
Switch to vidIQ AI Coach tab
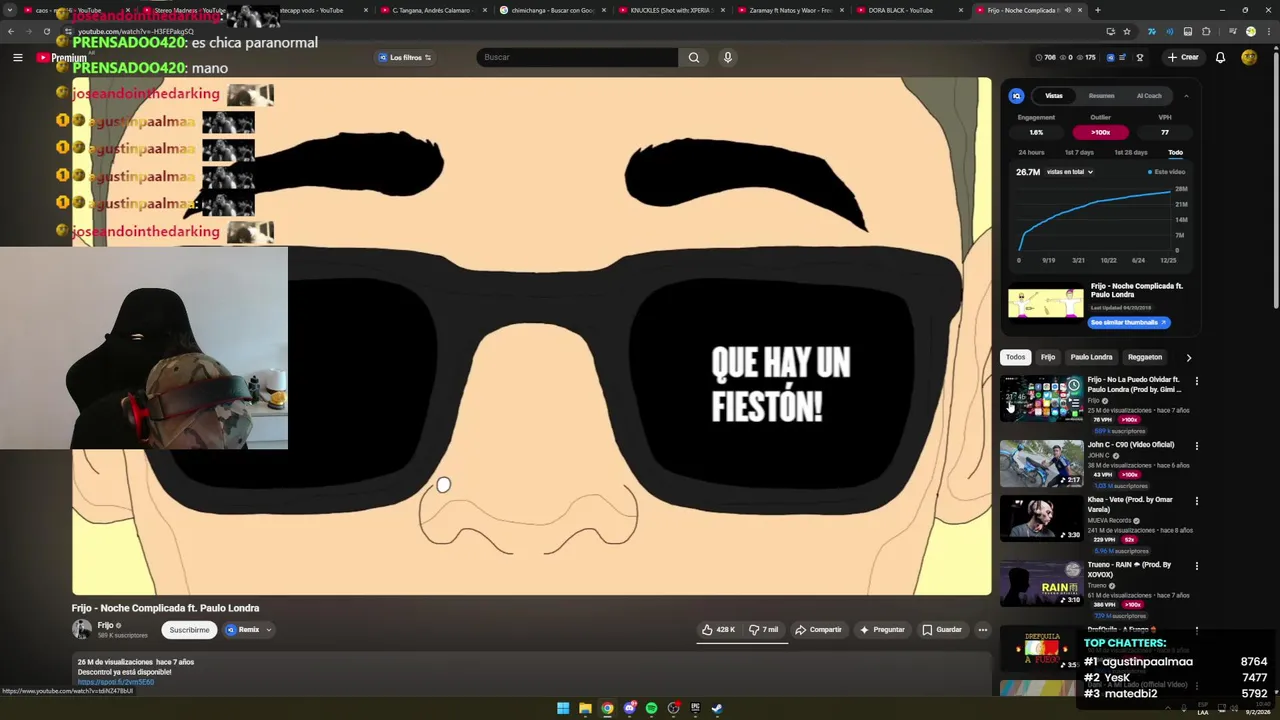pos(1149,96)
